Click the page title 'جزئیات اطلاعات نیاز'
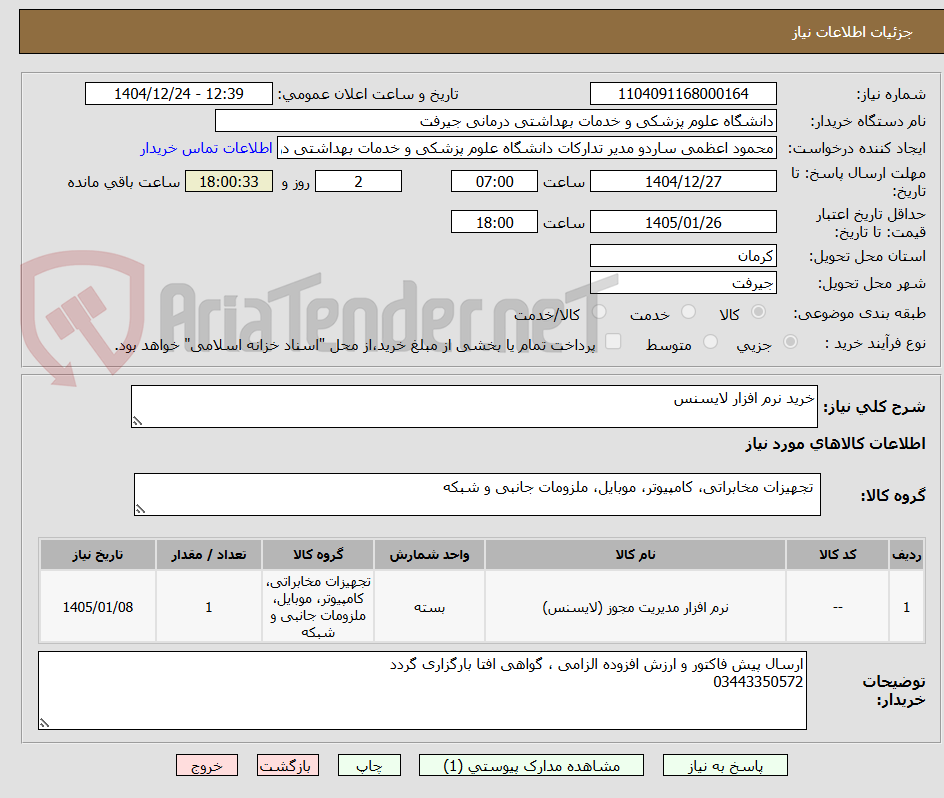Image resolution: width=944 pixels, height=798 pixels. pyautogui.click(x=852, y=32)
